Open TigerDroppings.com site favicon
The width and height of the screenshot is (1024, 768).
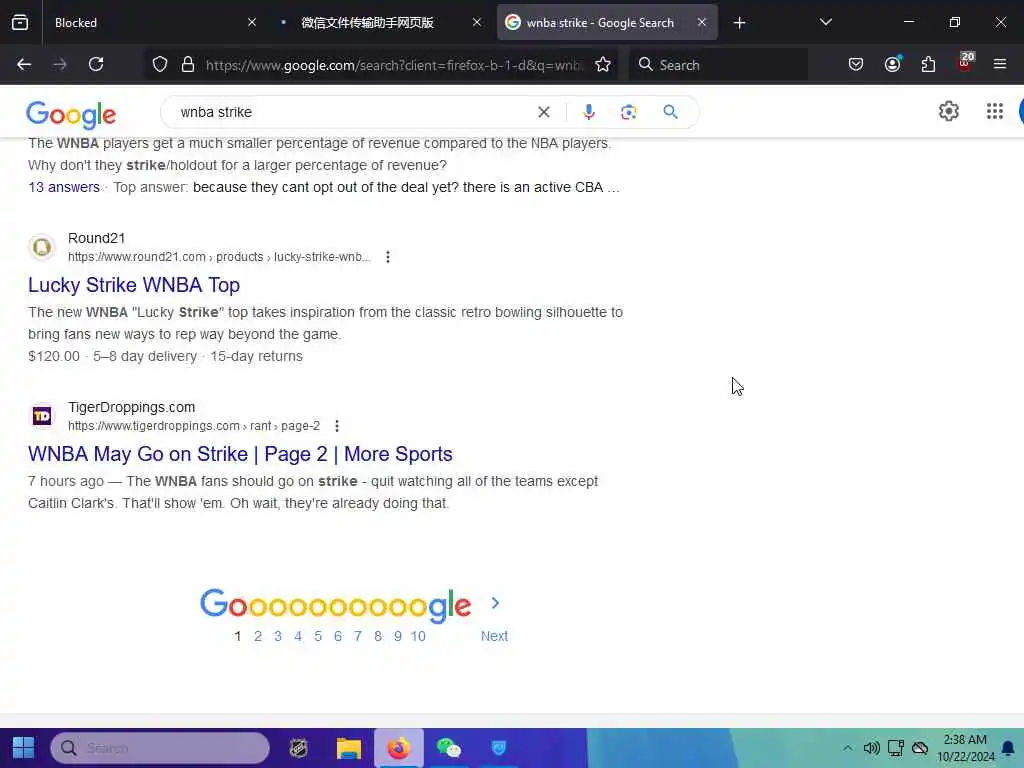click(42, 416)
